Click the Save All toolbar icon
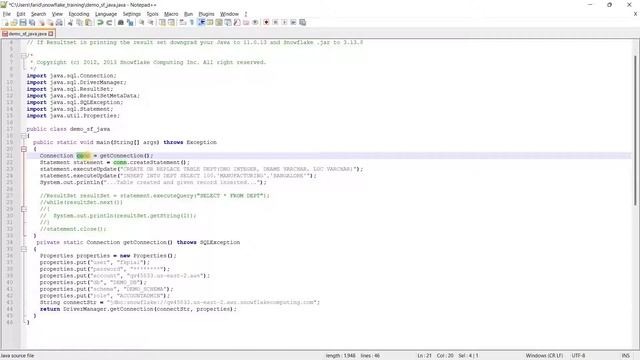This screenshot has width=640, height=360. (x=32, y=22)
